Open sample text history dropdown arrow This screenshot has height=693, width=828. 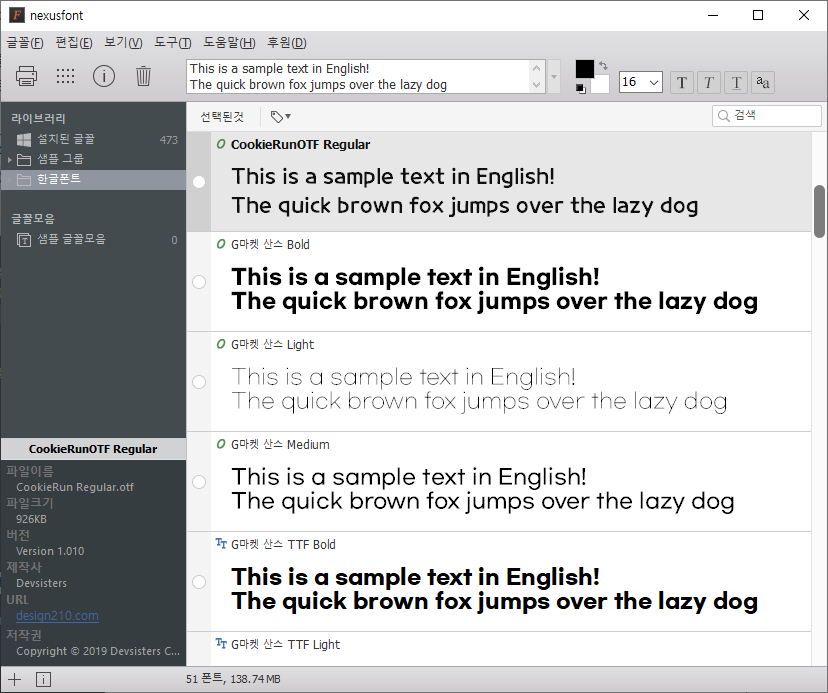click(554, 77)
